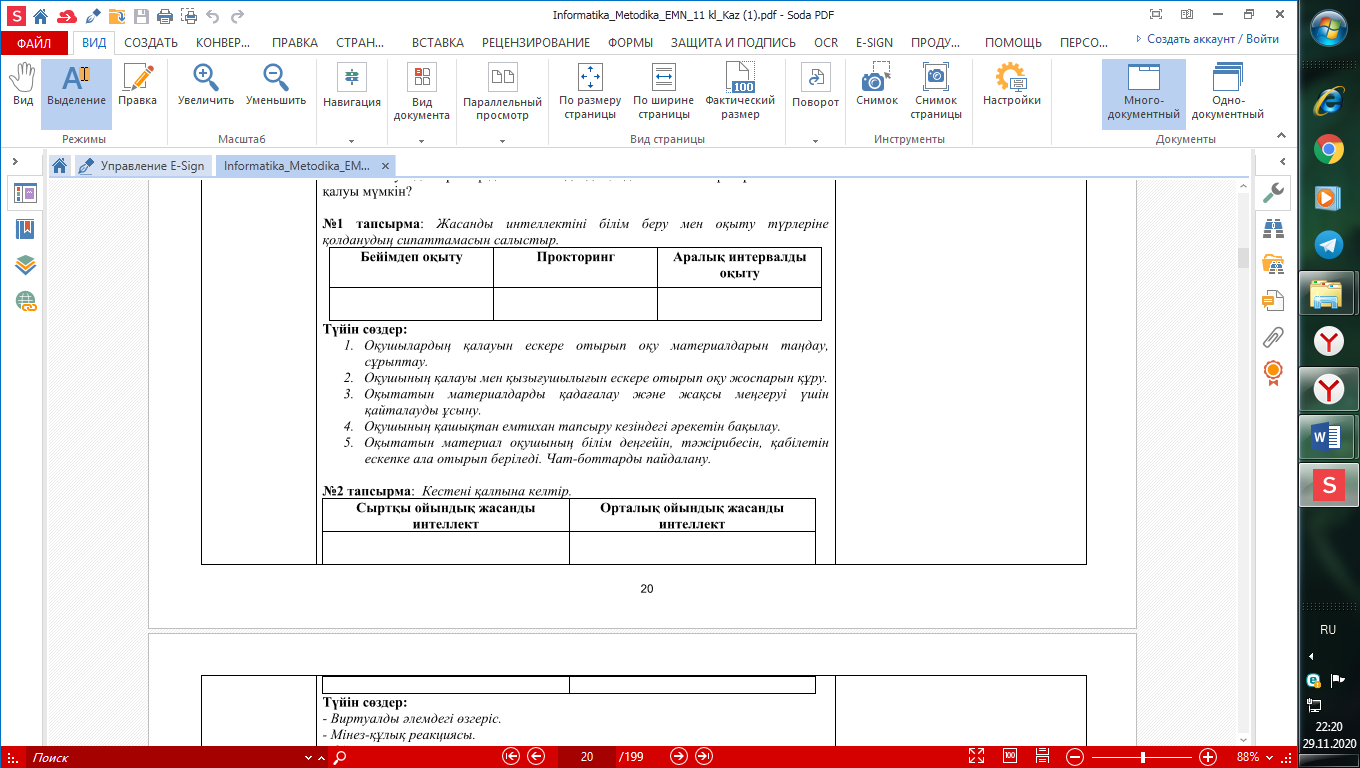Open the ФАЙЛ menu

(x=34, y=43)
